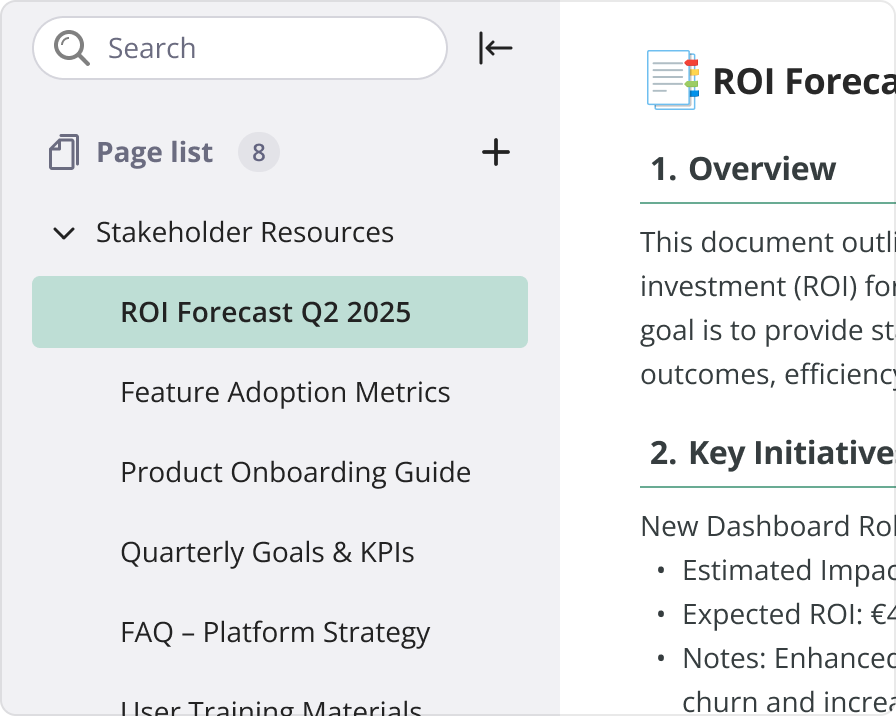Add a new page with plus icon
Image resolution: width=896 pixels, height=716 pixels.
496,153
